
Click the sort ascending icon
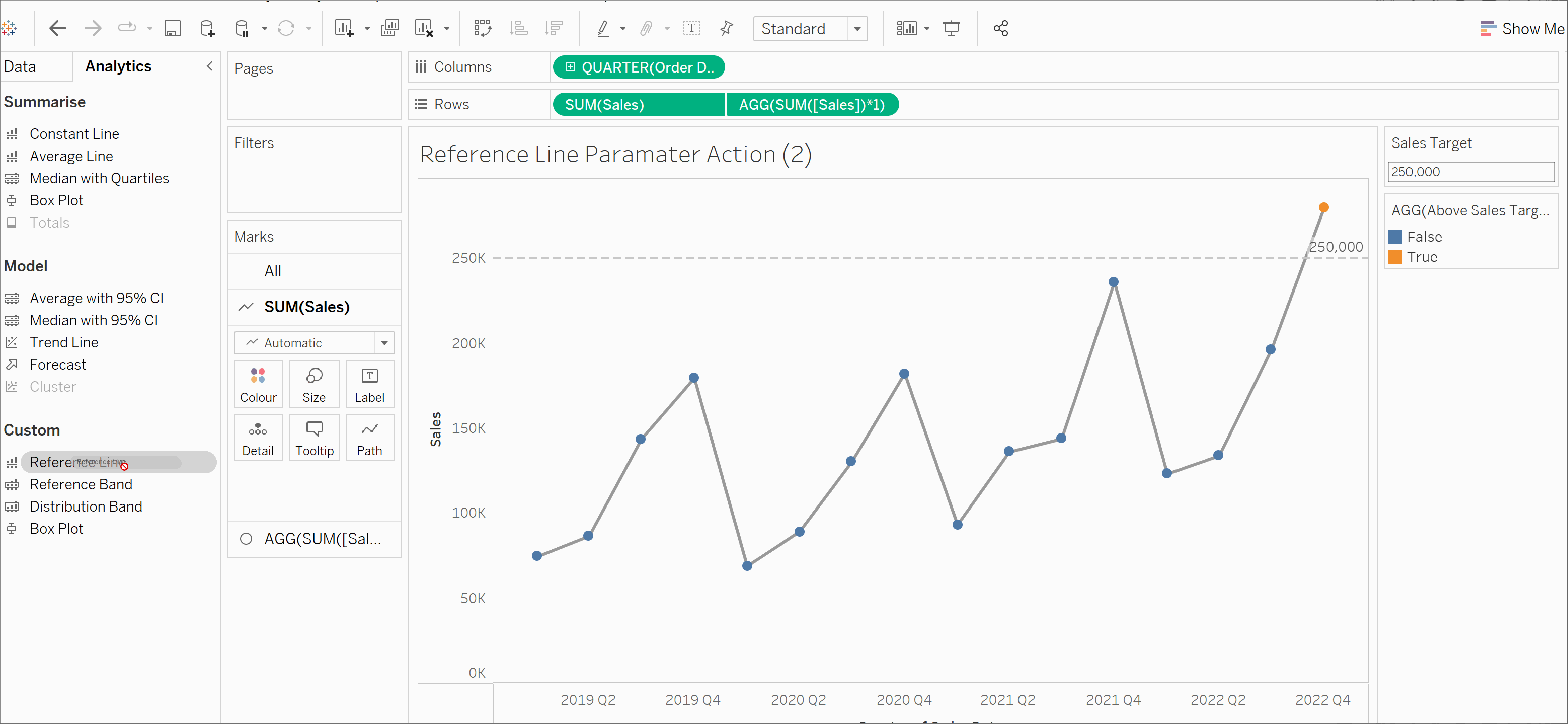518,29
